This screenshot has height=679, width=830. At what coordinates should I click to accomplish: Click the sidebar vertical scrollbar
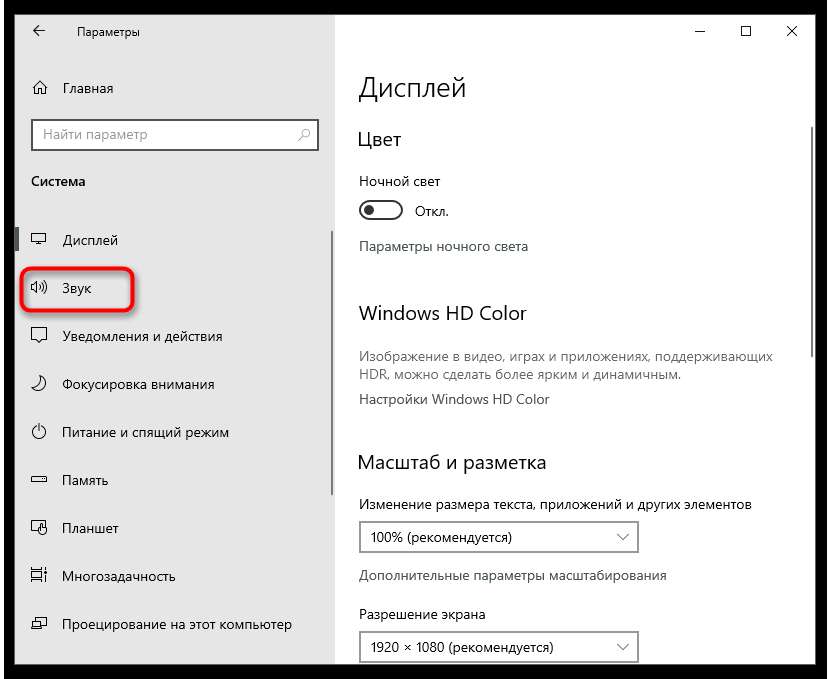[332, 363]
